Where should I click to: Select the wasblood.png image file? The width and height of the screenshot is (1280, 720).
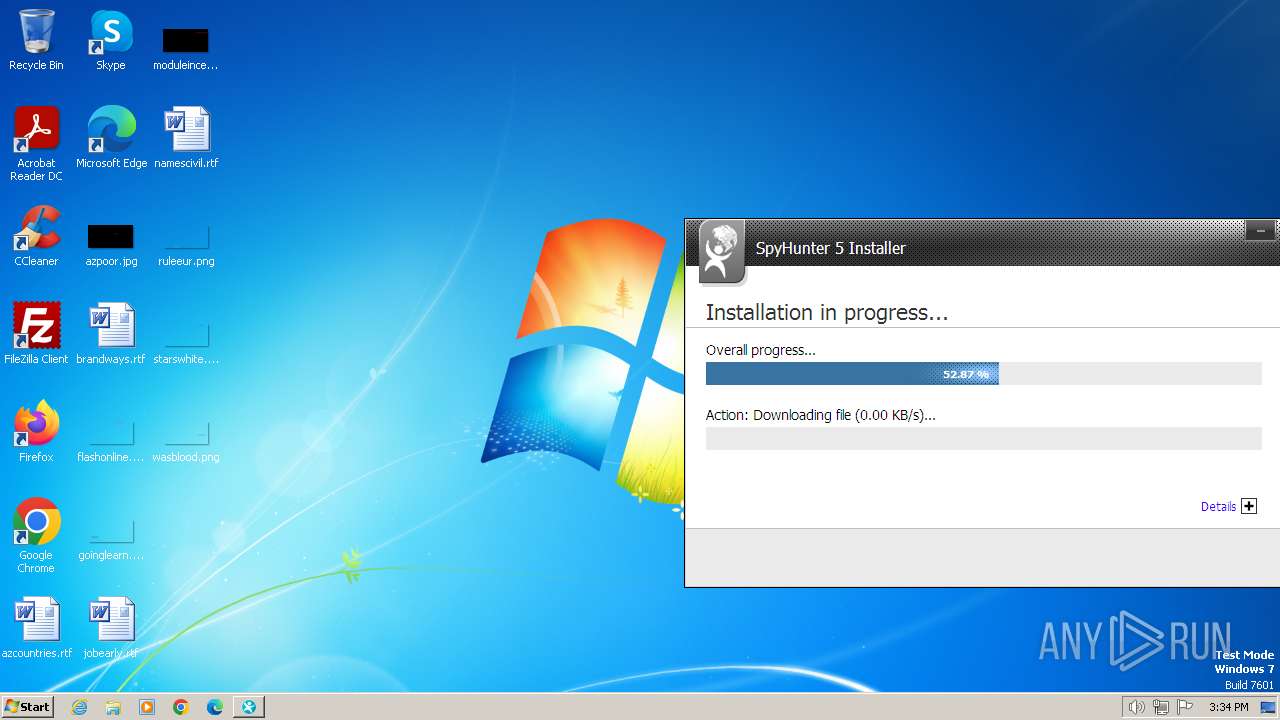pyautogui.click(x=186, y=441)
